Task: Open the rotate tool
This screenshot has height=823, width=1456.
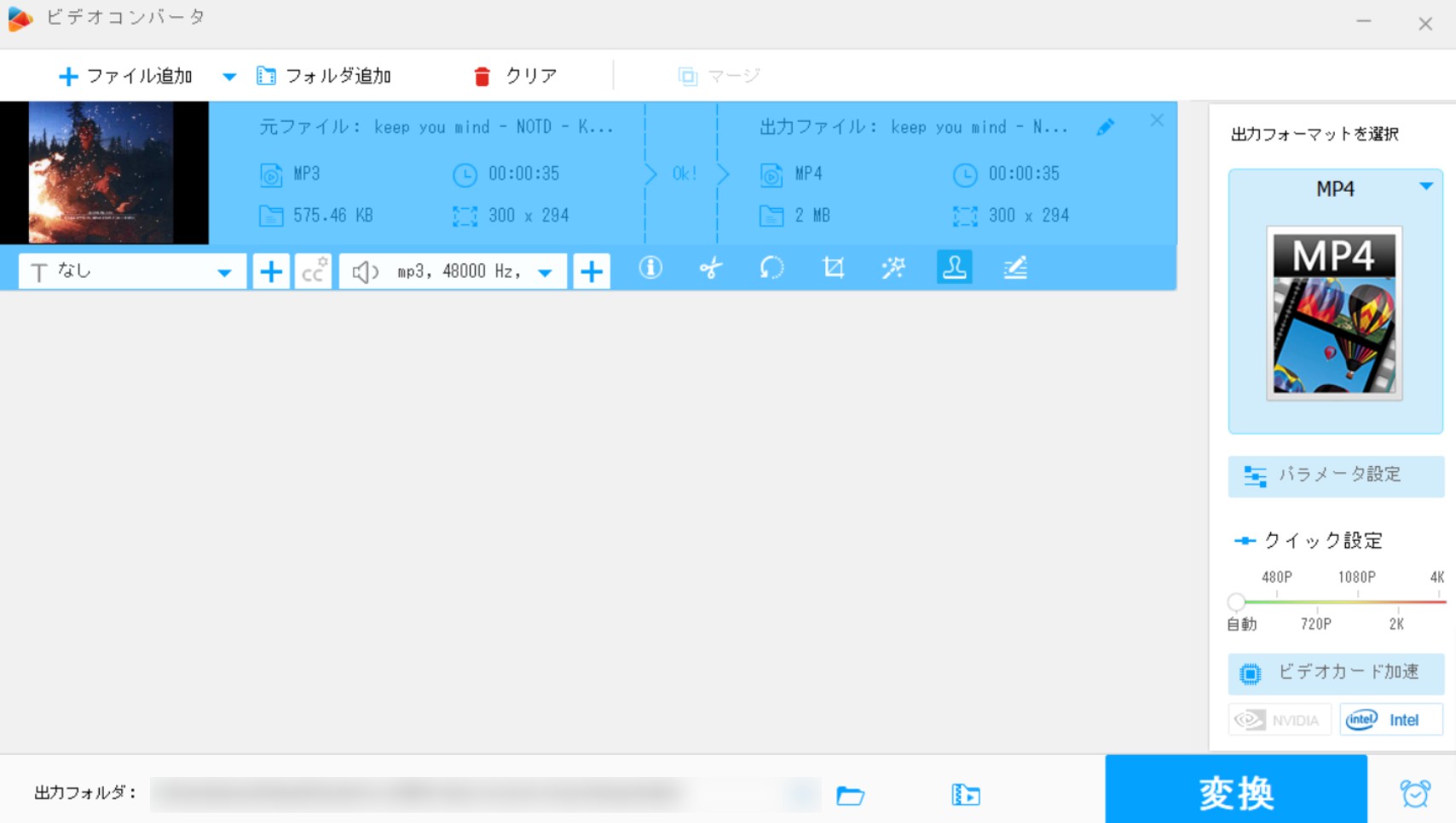Action: 771,268
